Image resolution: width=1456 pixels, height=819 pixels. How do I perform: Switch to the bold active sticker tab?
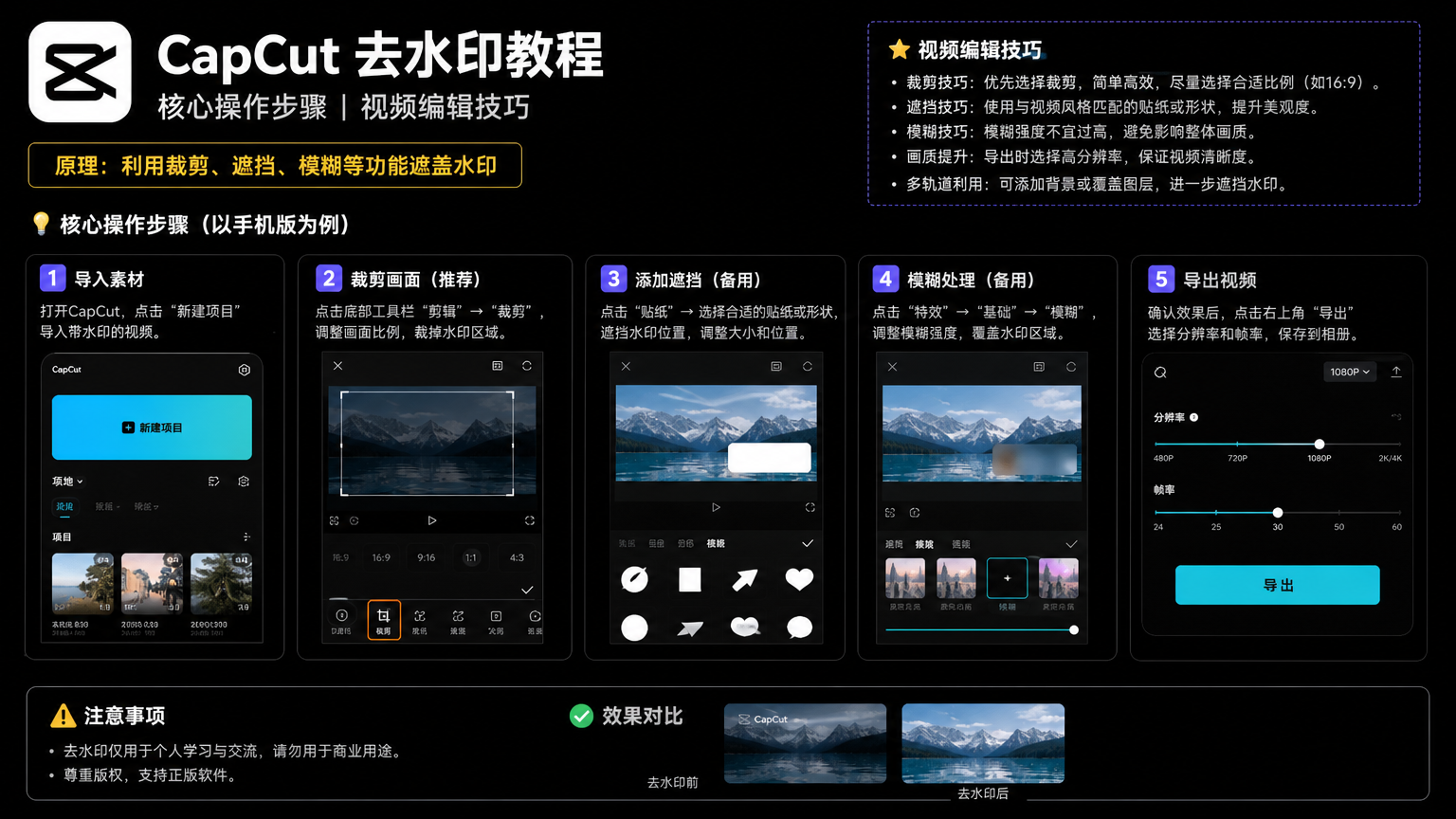click(x=716, y=543)
